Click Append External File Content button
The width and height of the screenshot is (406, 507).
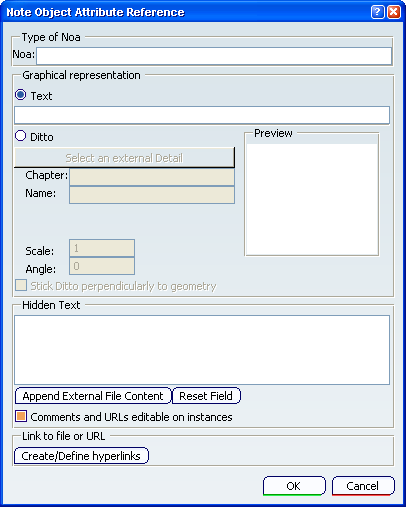click(x=93, y=396)
